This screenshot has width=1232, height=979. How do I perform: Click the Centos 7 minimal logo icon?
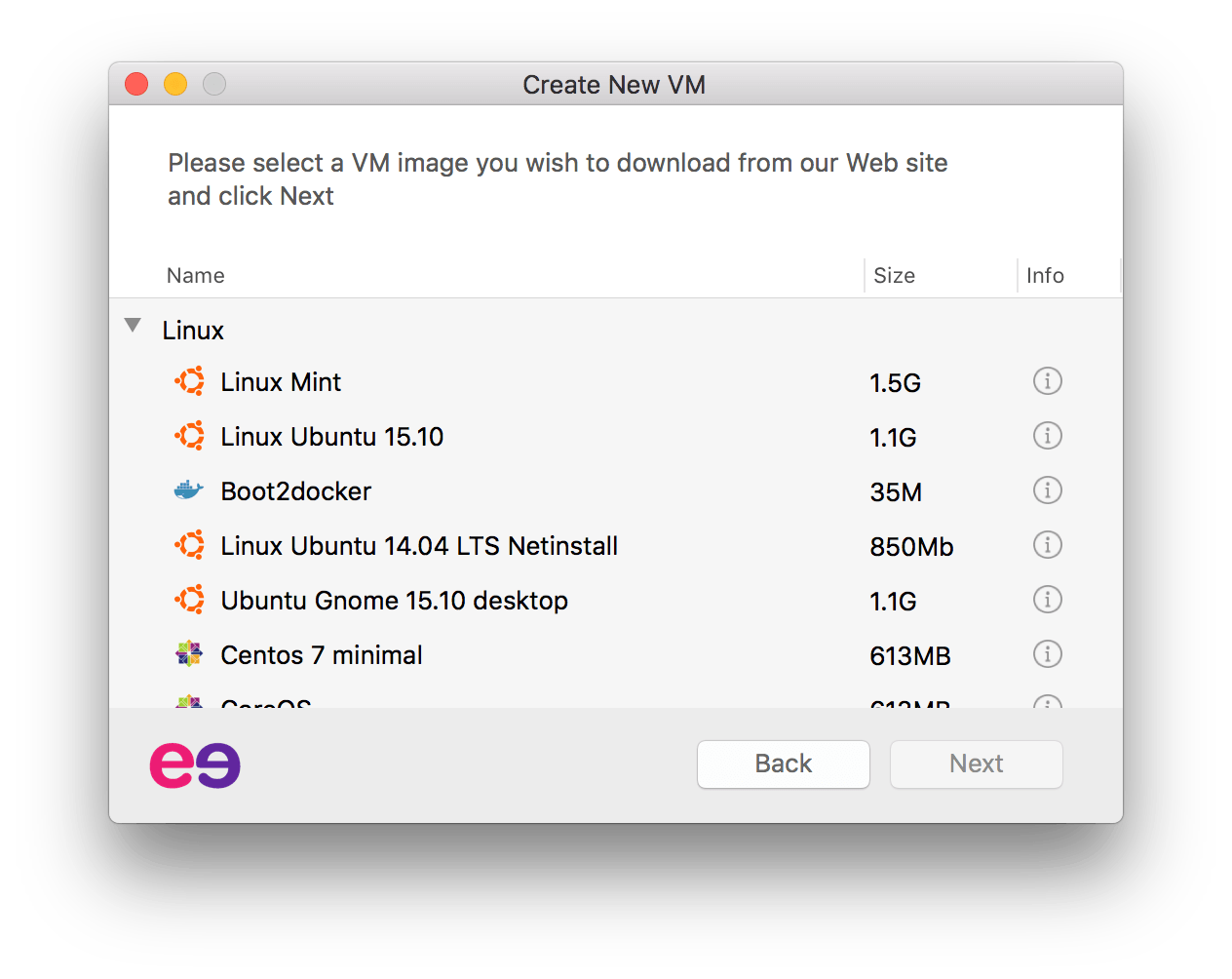coord(189,654)
